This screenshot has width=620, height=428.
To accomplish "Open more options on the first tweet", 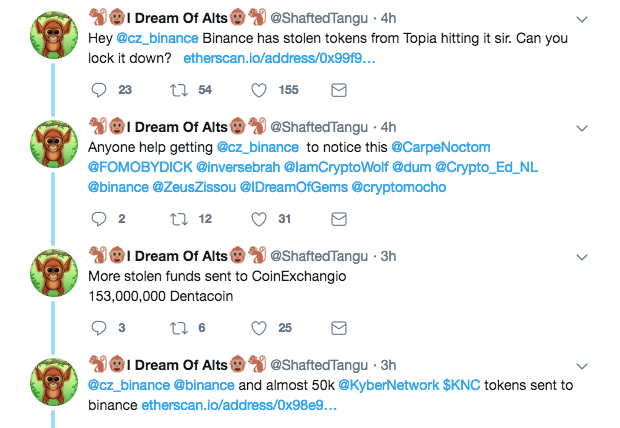I will (x=581, y=18).
